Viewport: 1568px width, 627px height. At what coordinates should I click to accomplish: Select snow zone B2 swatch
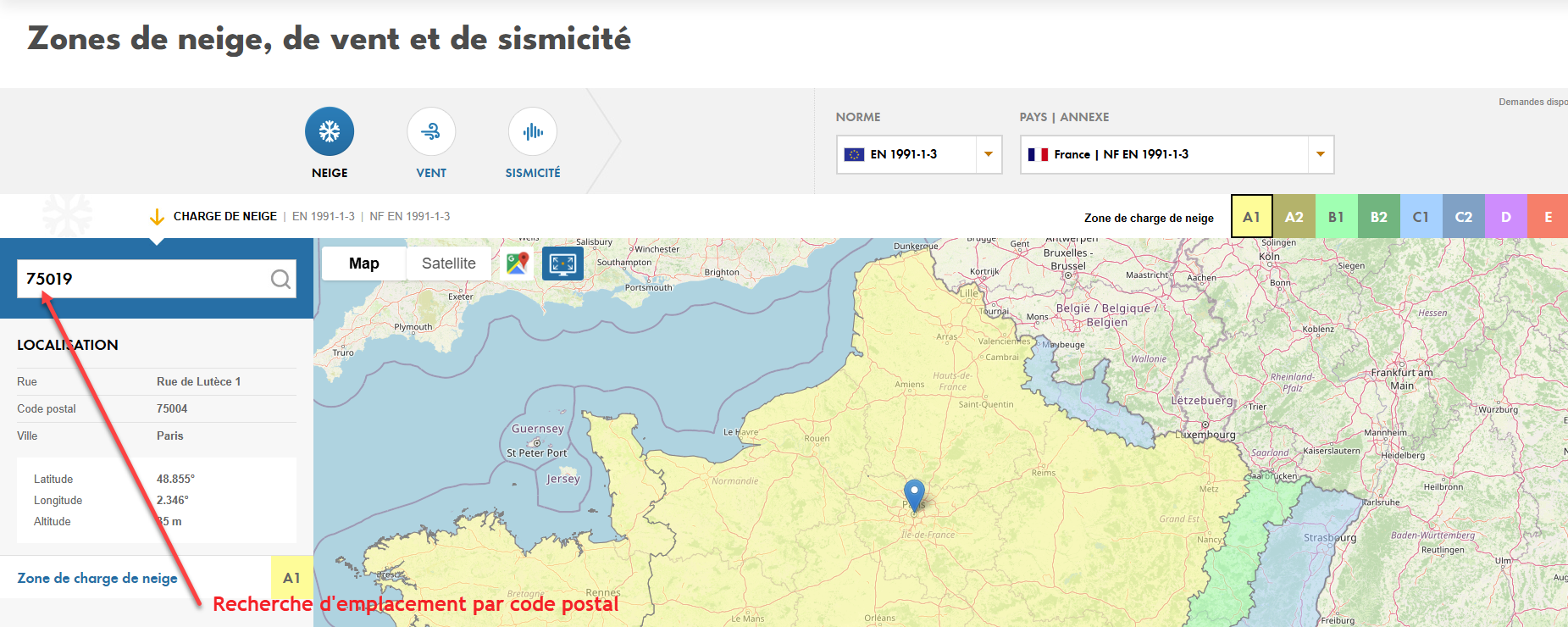(x=1379, y=217)
